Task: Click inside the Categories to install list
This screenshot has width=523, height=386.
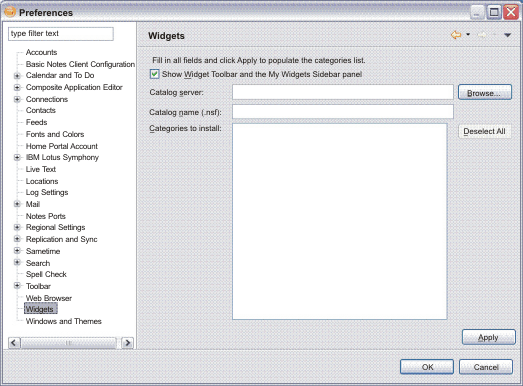Action: [340, 222]
